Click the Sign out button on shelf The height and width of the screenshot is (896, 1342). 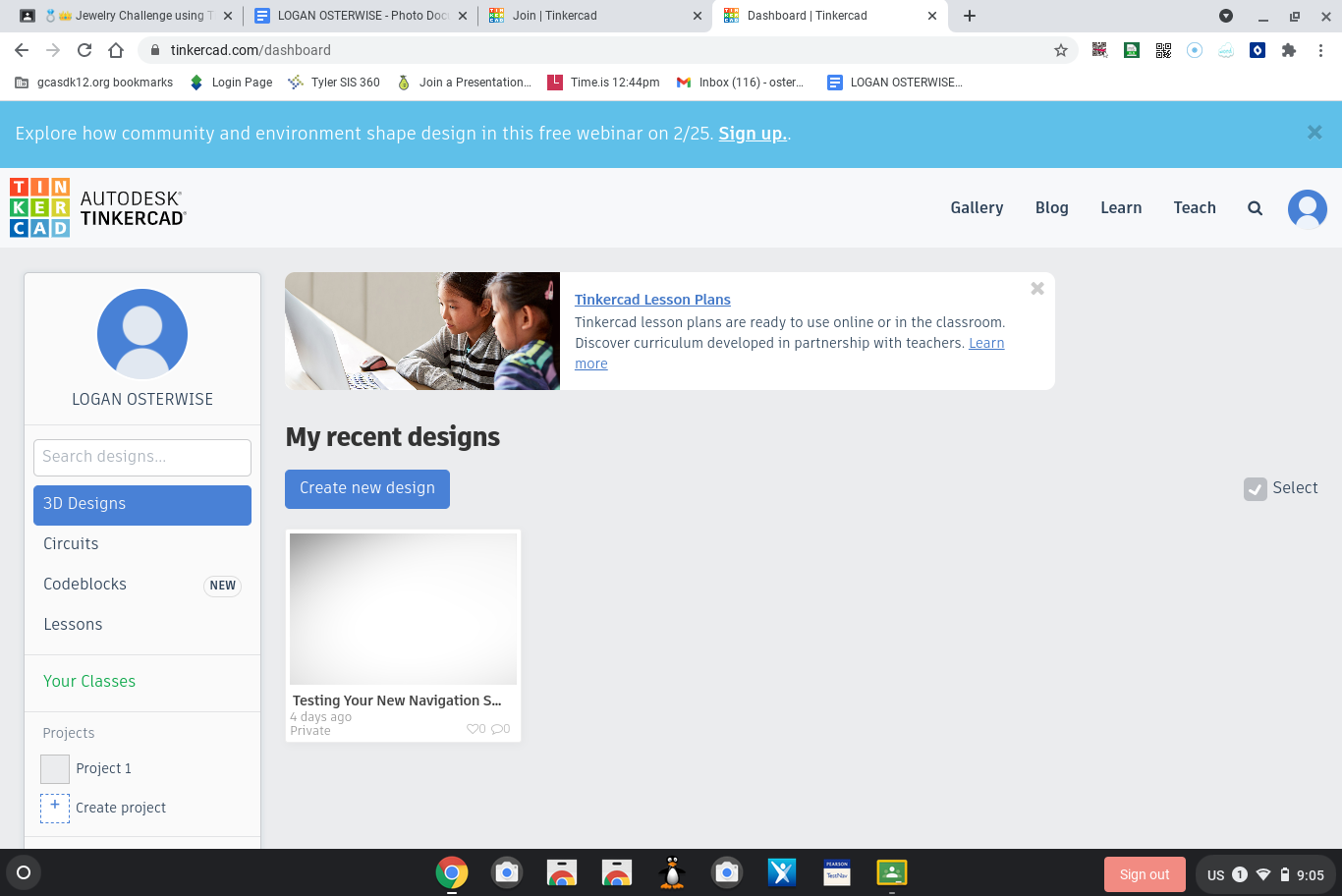pyautogui.click(x=1145, y=874)
